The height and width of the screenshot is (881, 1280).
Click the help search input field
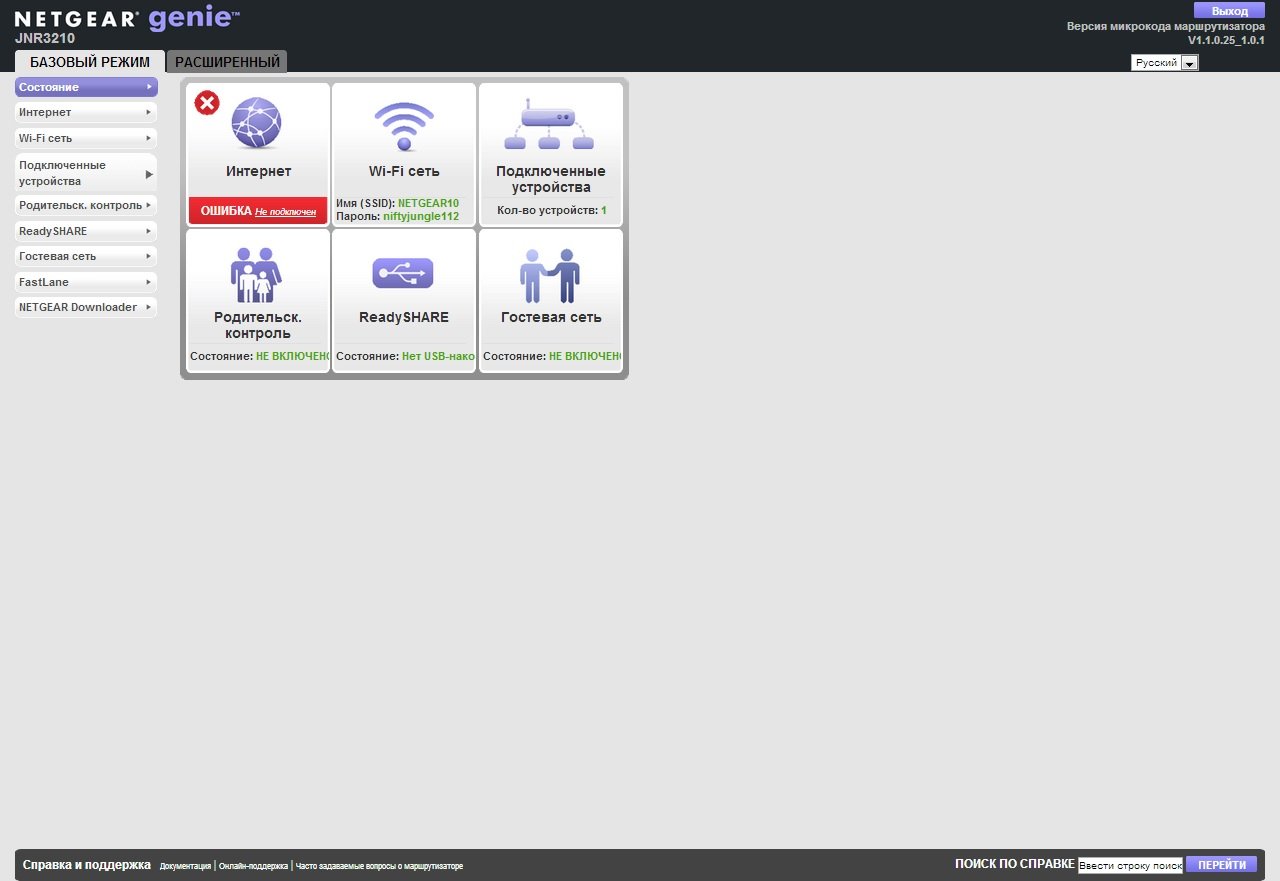[1130, 865]
